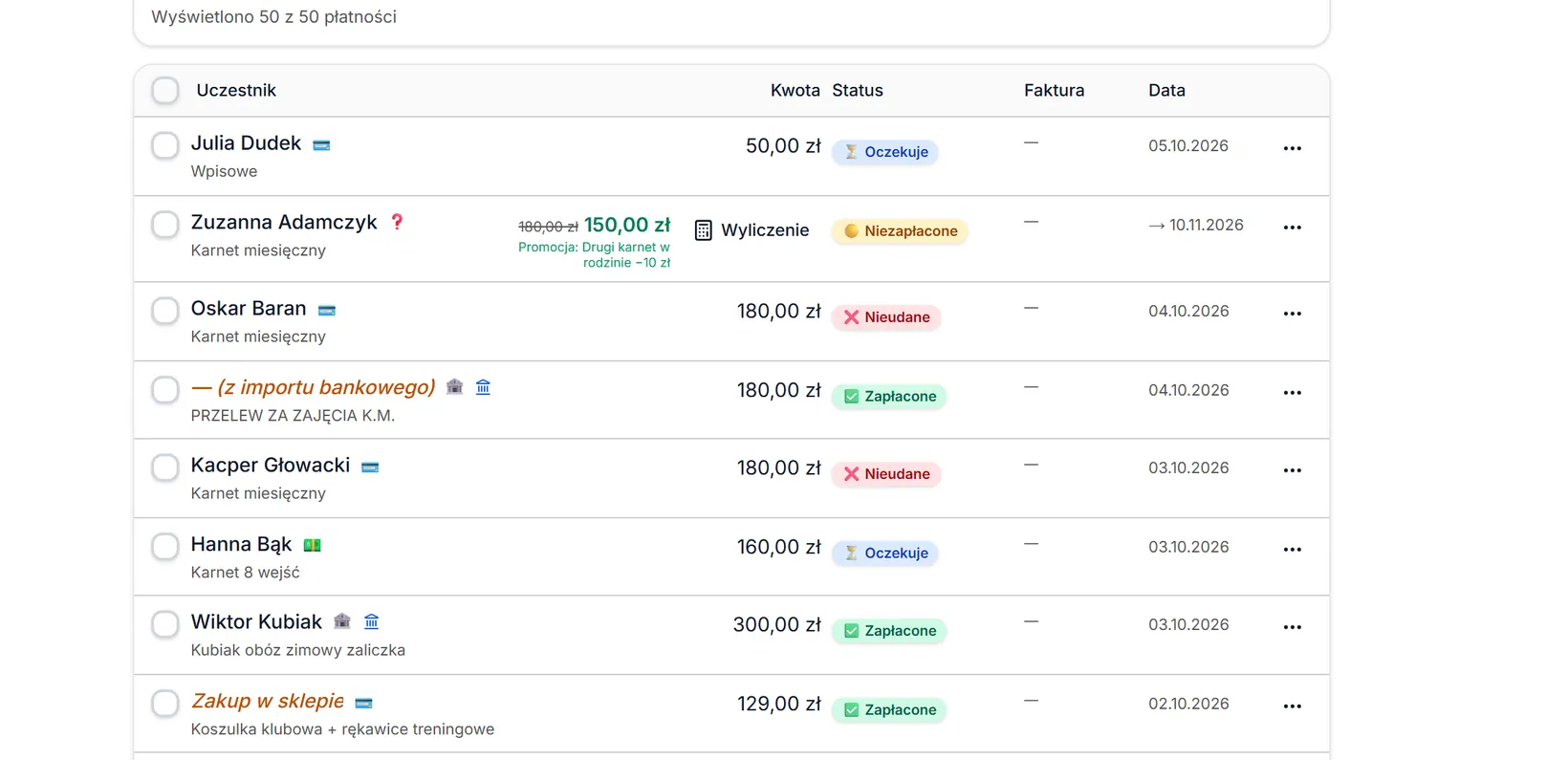Click the card icon next to Kacper Głowacki

point(370,467)
